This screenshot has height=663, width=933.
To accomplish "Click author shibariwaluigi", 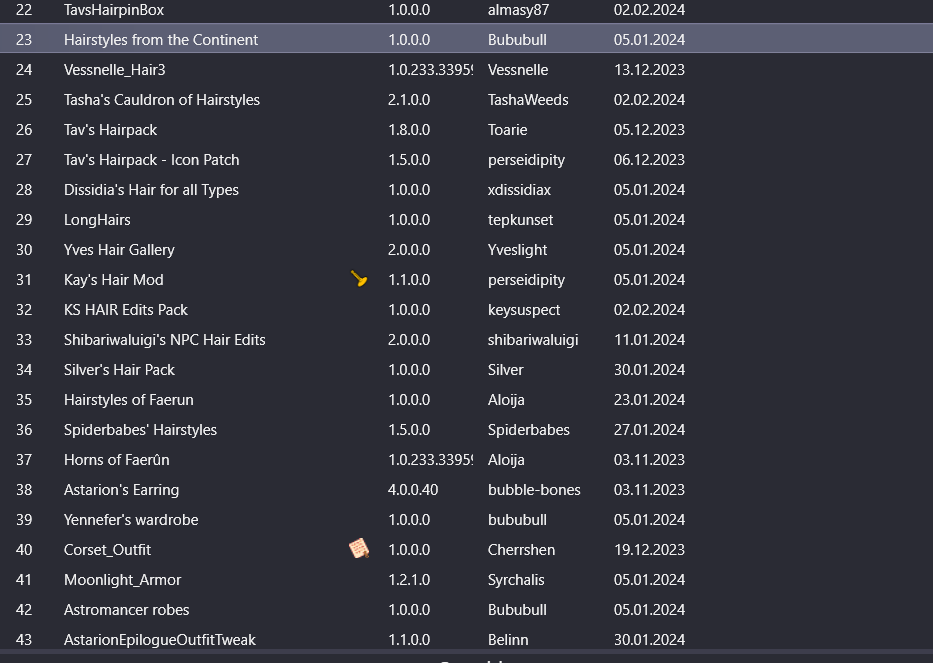I will coord(533,340).
